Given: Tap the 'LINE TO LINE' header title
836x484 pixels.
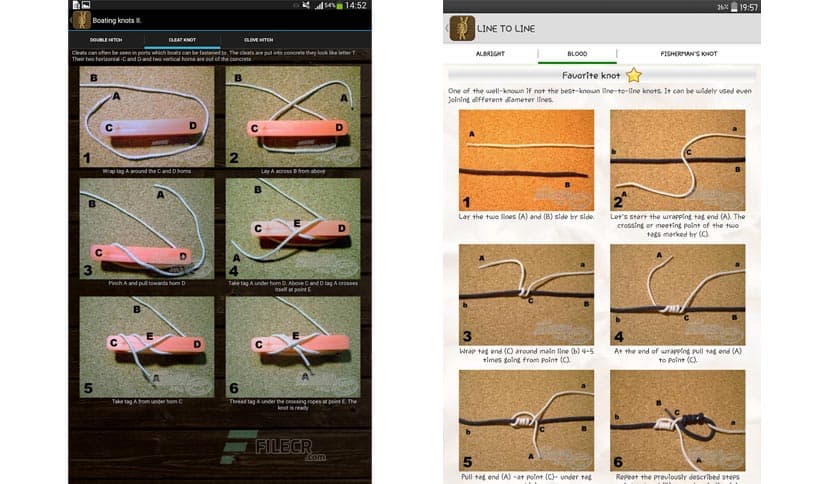Looking at the screenshot, I should point(506,29).
